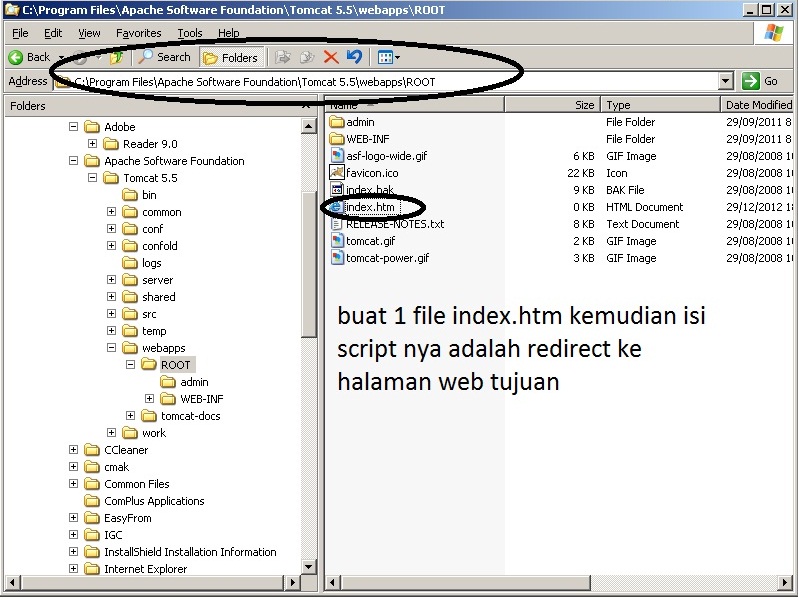Viewport: 798px width, 600px height.
Task: Collapse the Tomcat 5.5 node
Action: [92, 178]
